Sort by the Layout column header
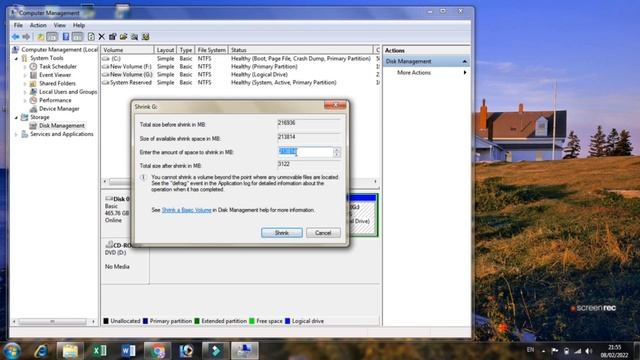 (165, 50)
